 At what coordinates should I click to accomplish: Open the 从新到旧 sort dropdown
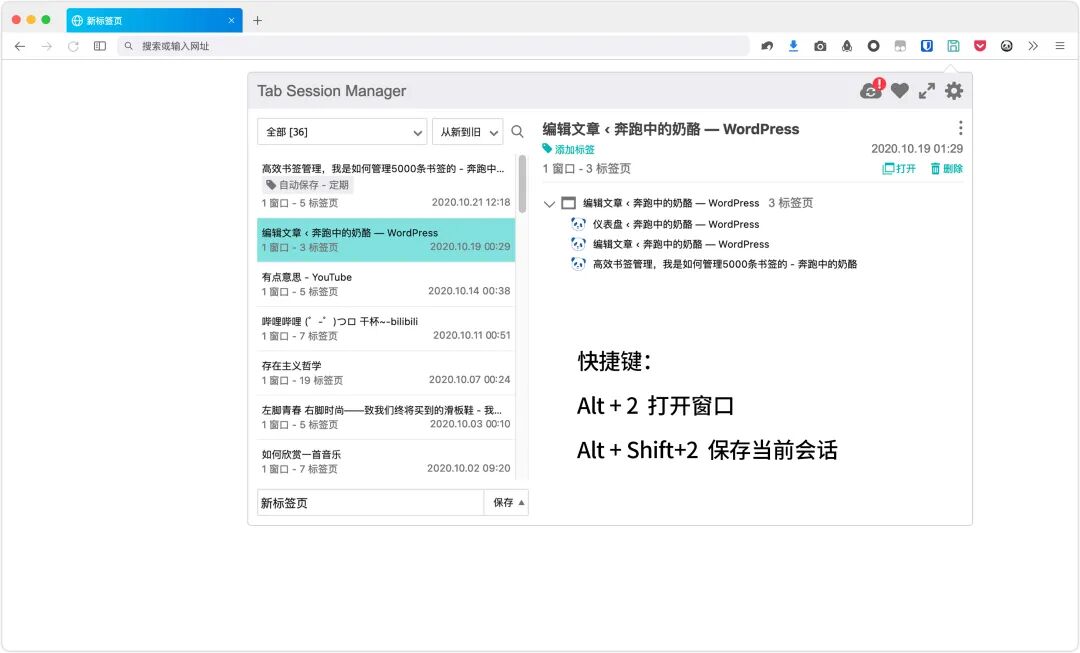(x=468, y=132)
